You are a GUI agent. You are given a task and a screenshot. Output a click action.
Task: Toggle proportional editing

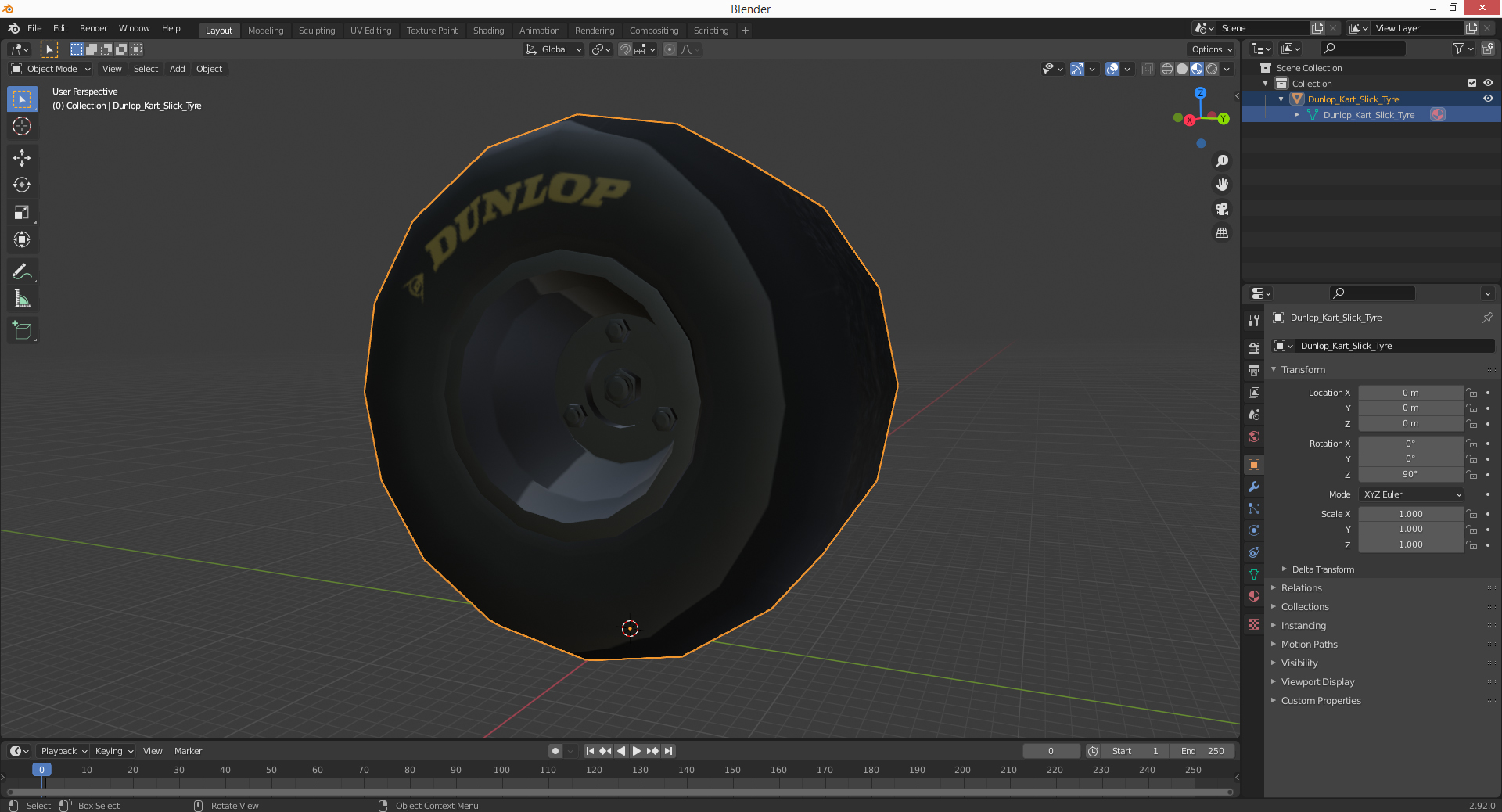click(x=670, y=49)
